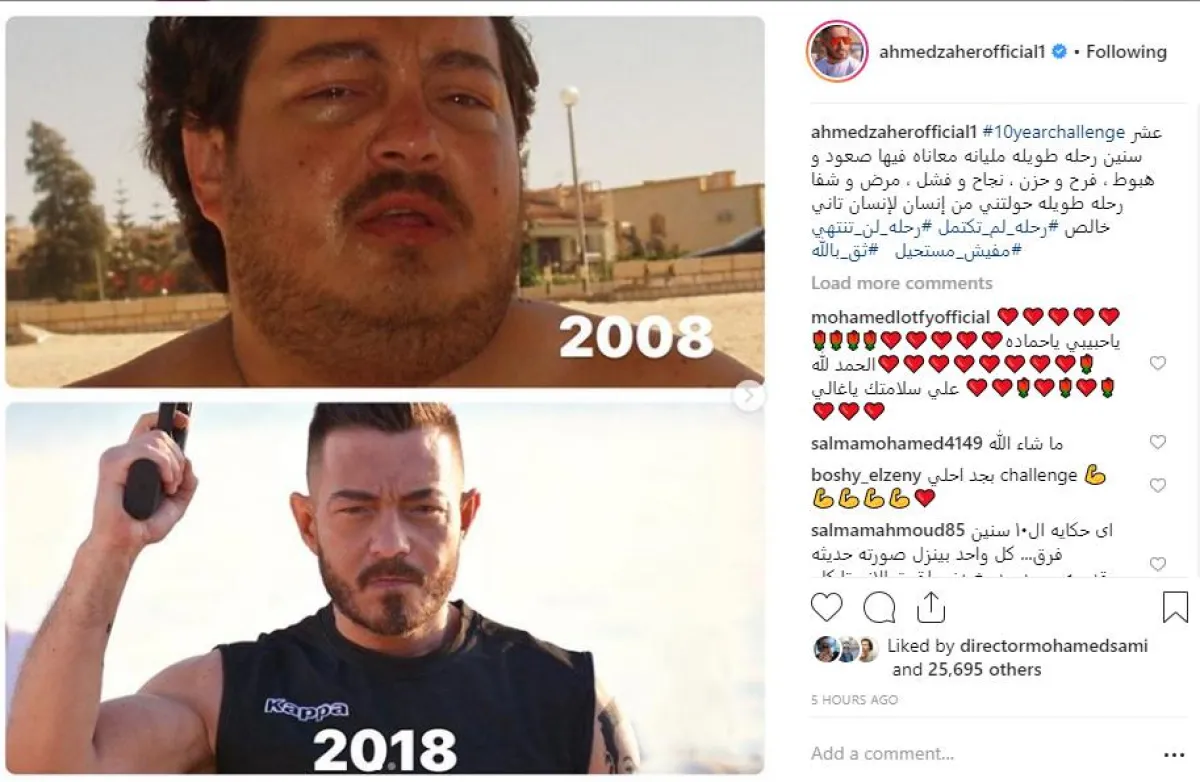Select the 2018 photo image
Screen dimensions: 1200x782
[x=384, y=588]
